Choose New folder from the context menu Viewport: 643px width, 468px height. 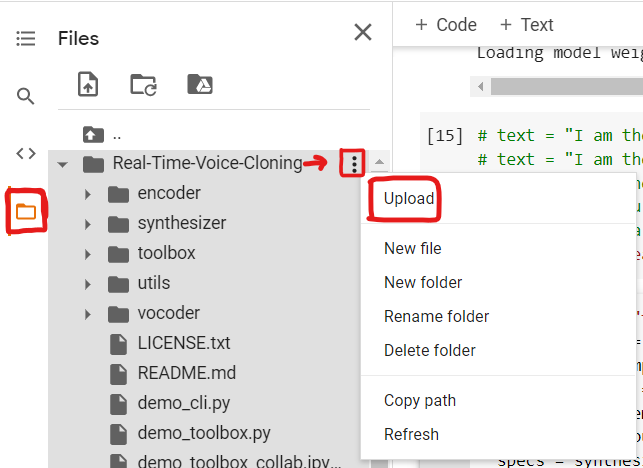(423, 283)
